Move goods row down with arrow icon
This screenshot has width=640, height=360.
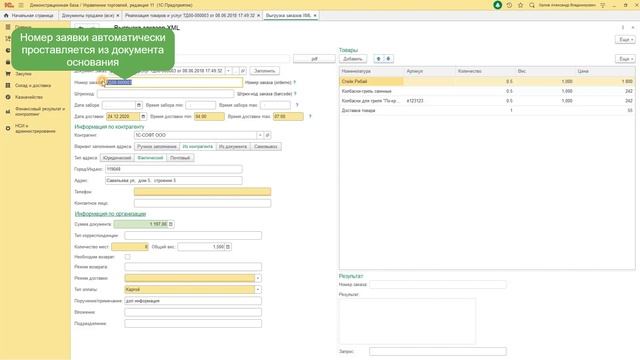(388, 59)
